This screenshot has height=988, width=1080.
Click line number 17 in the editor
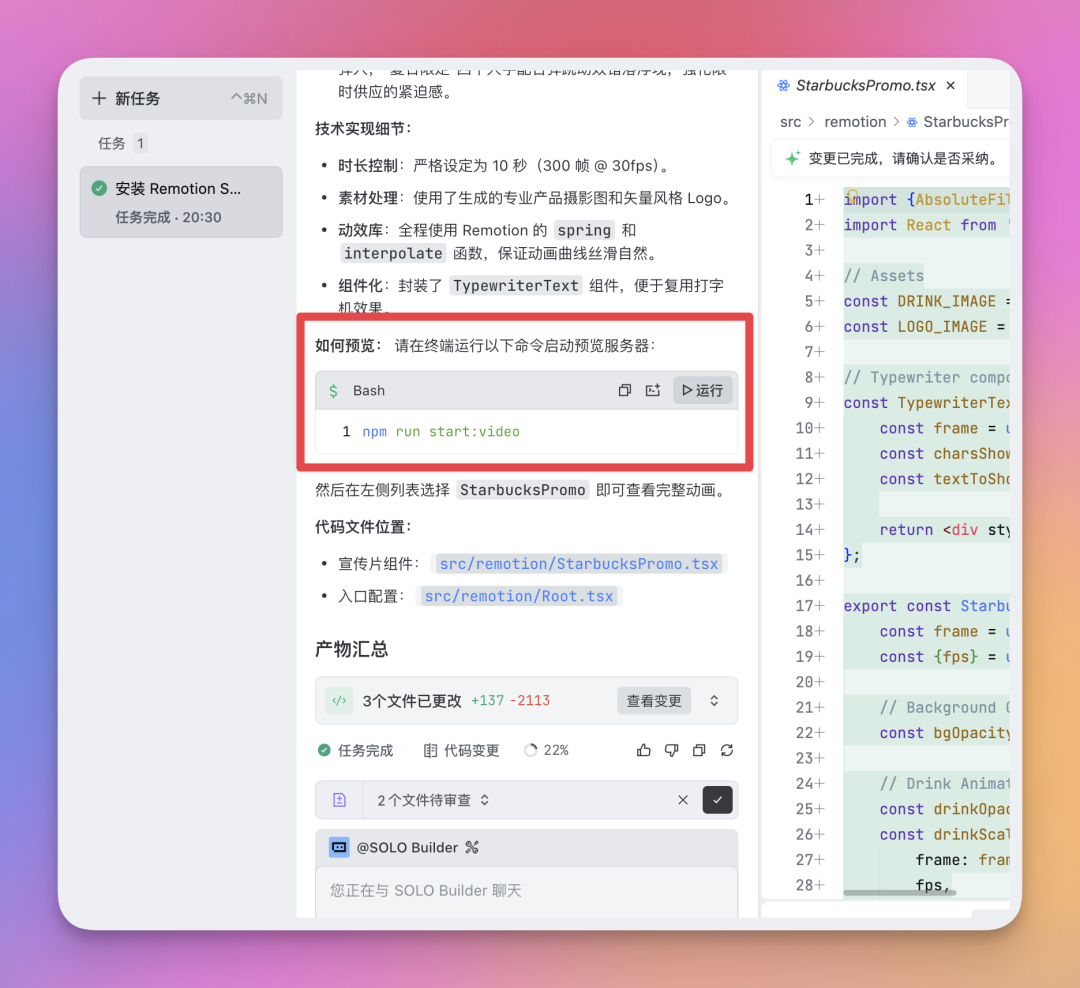pos(804,606)
